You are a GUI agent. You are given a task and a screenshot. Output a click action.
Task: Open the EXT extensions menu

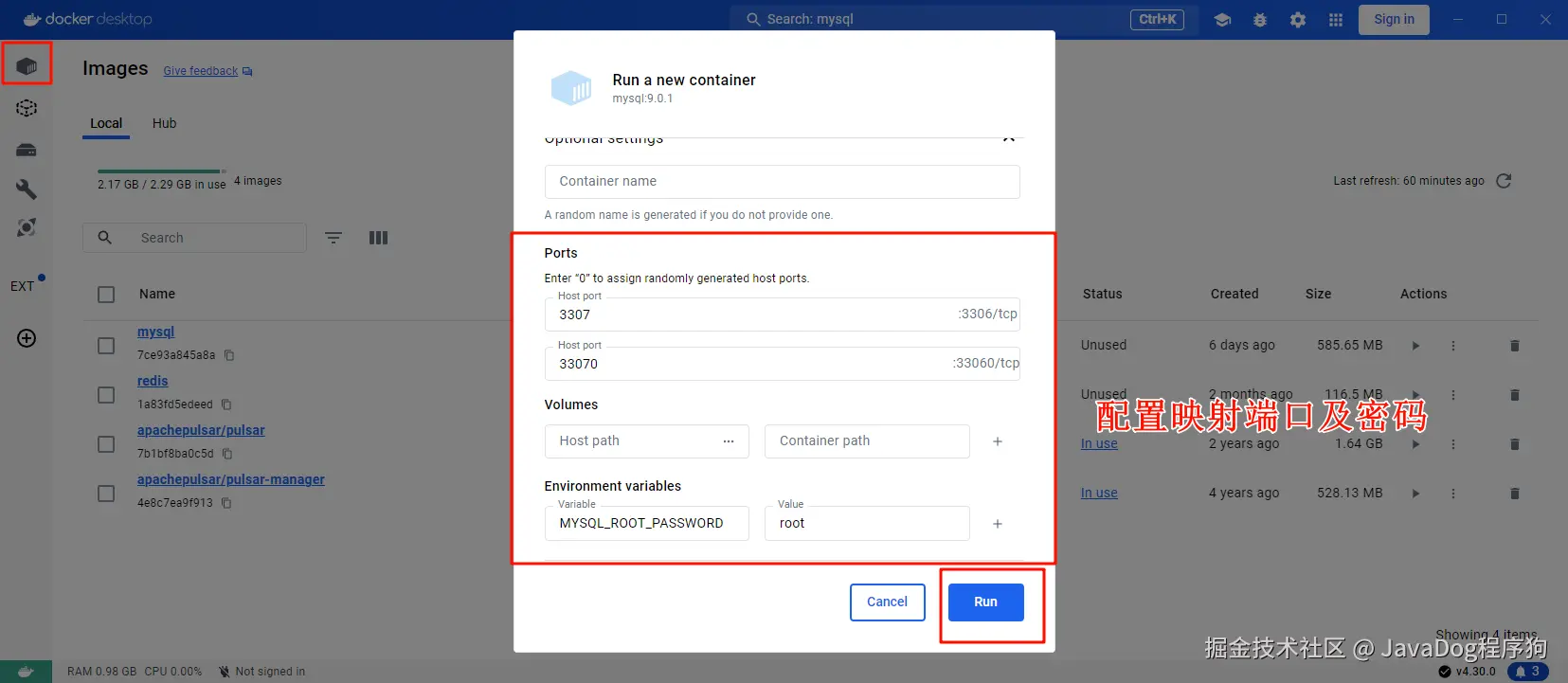point(23,286)
